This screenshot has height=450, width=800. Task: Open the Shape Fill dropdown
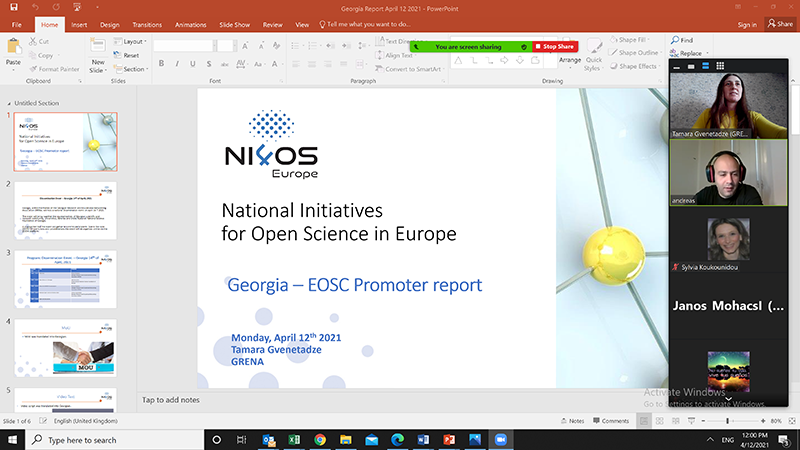pyautogui.click(x=630, y=39)
